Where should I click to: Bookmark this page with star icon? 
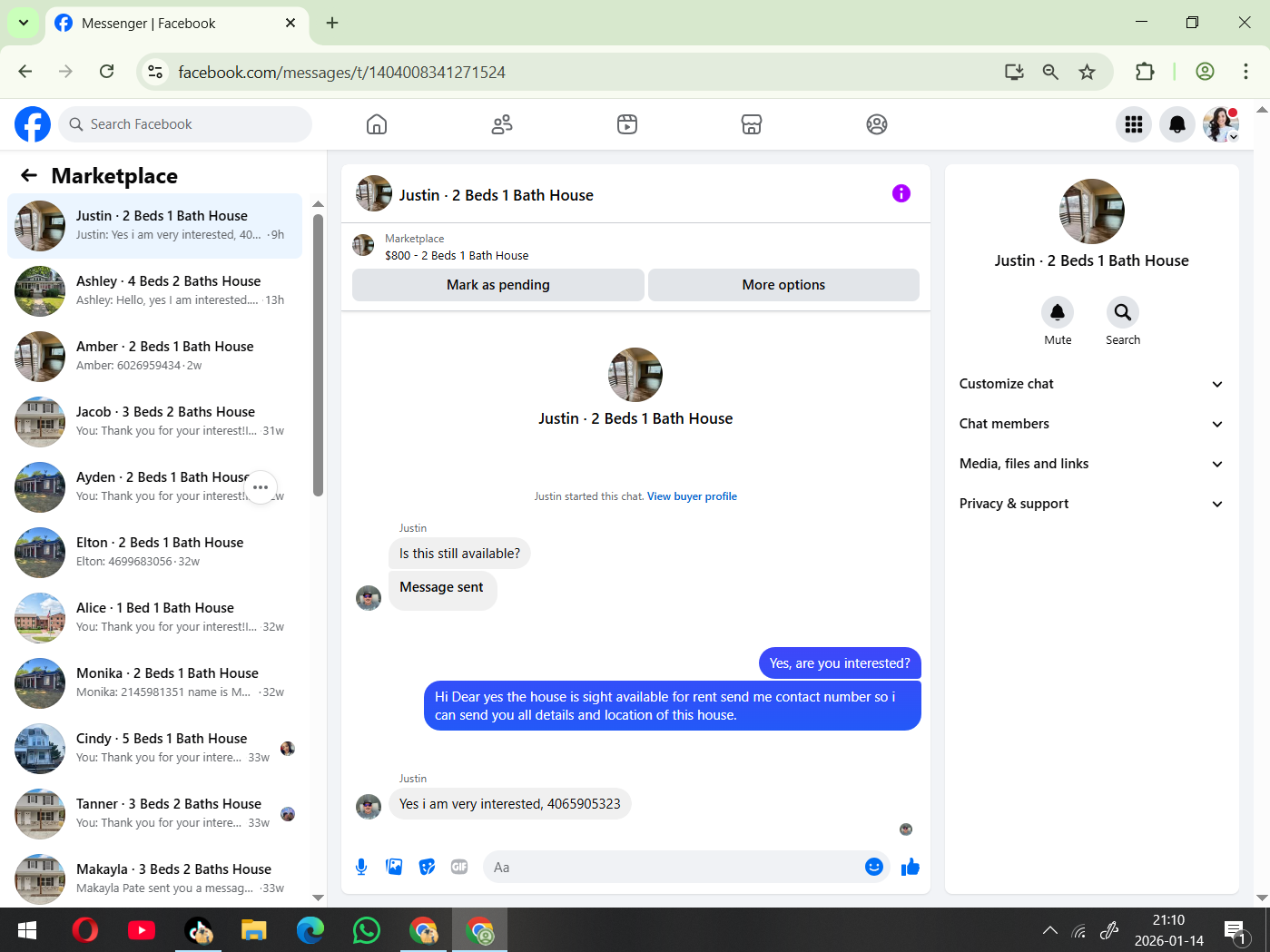(x=1087, y=72)
